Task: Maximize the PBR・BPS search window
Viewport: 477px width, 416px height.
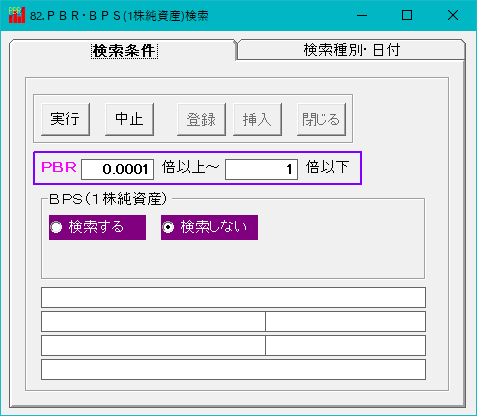Action: pos(407,15)
